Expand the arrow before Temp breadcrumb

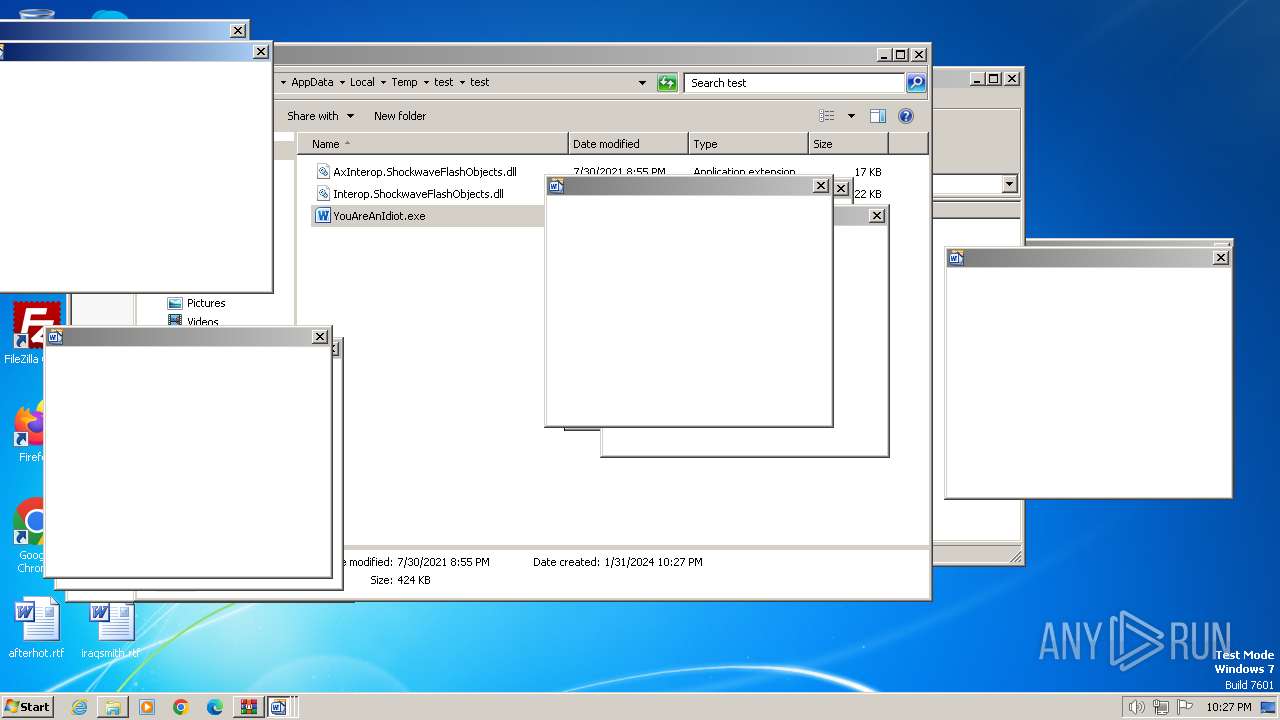(x=383, y=83)
